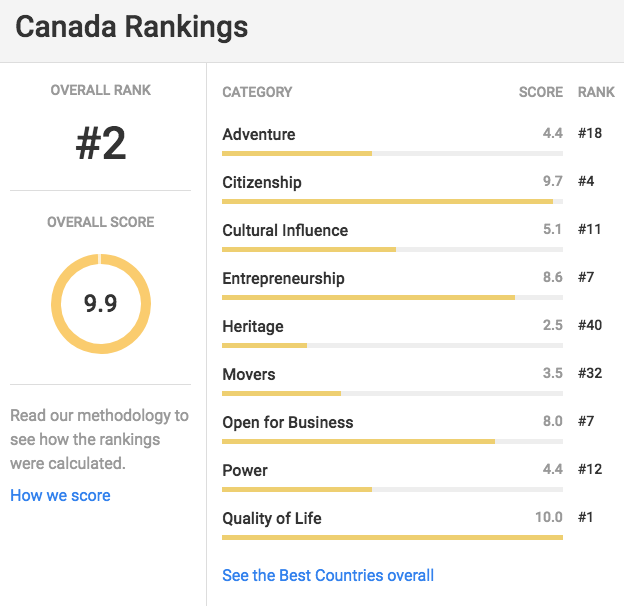Click the Entrepreneurship category label
Screen dimensions: 624x606
pos(283,278)
